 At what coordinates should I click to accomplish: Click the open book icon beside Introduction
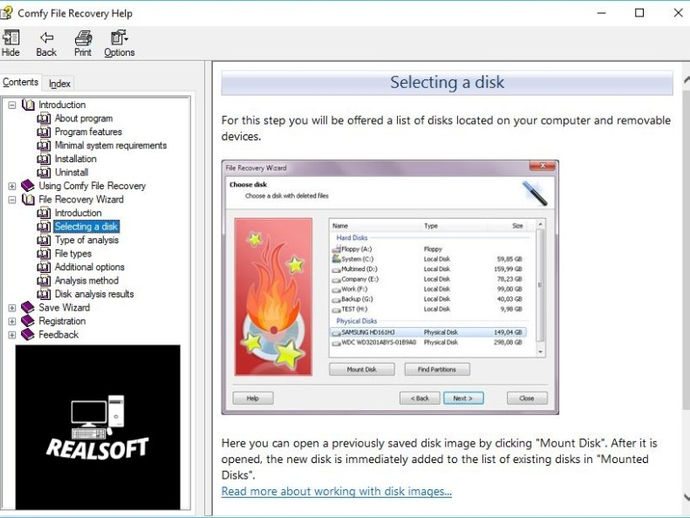(28, 105)
